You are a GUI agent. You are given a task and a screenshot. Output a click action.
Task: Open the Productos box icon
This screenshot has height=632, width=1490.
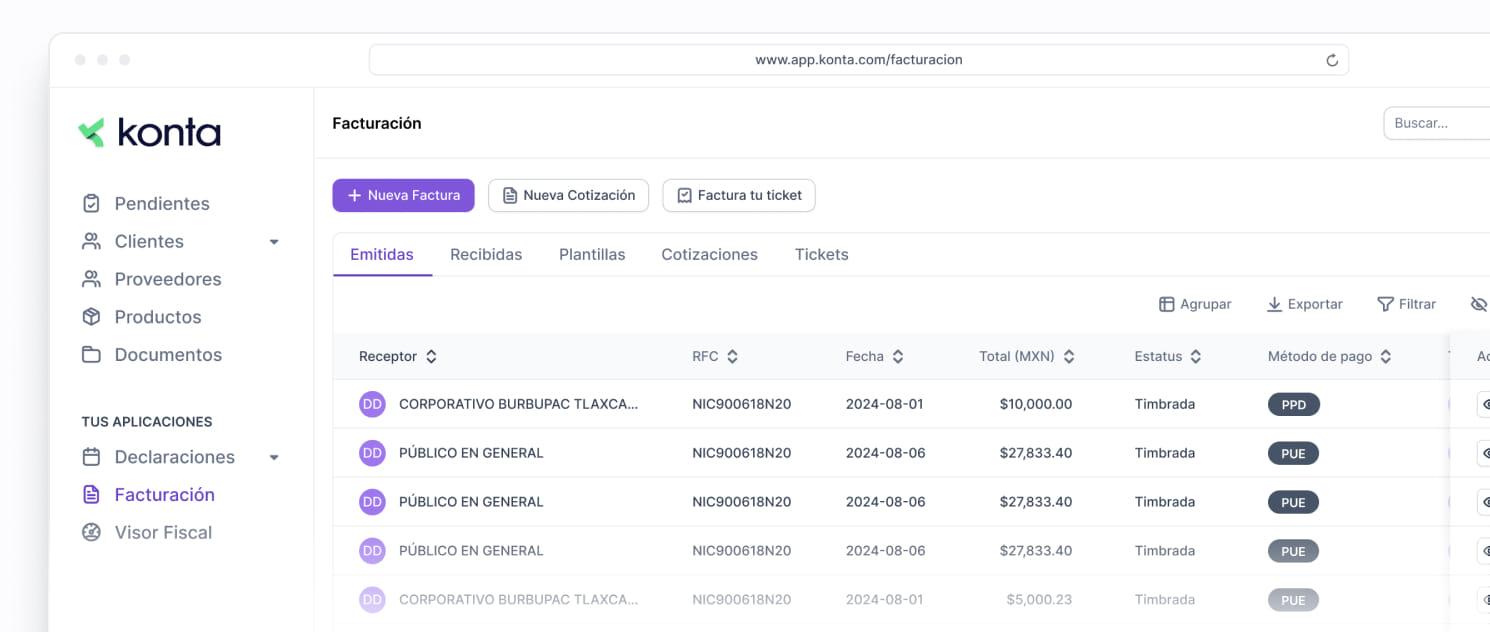(91, 317)
